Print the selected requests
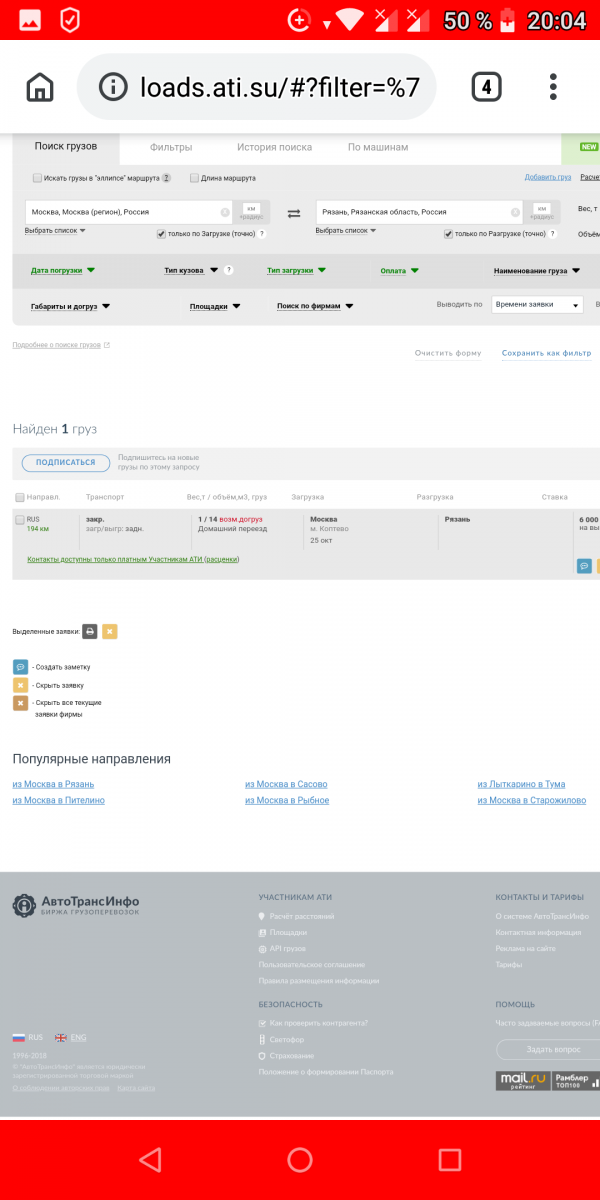The height and width of the screenshot is (1200, 600). coord(89,631)
